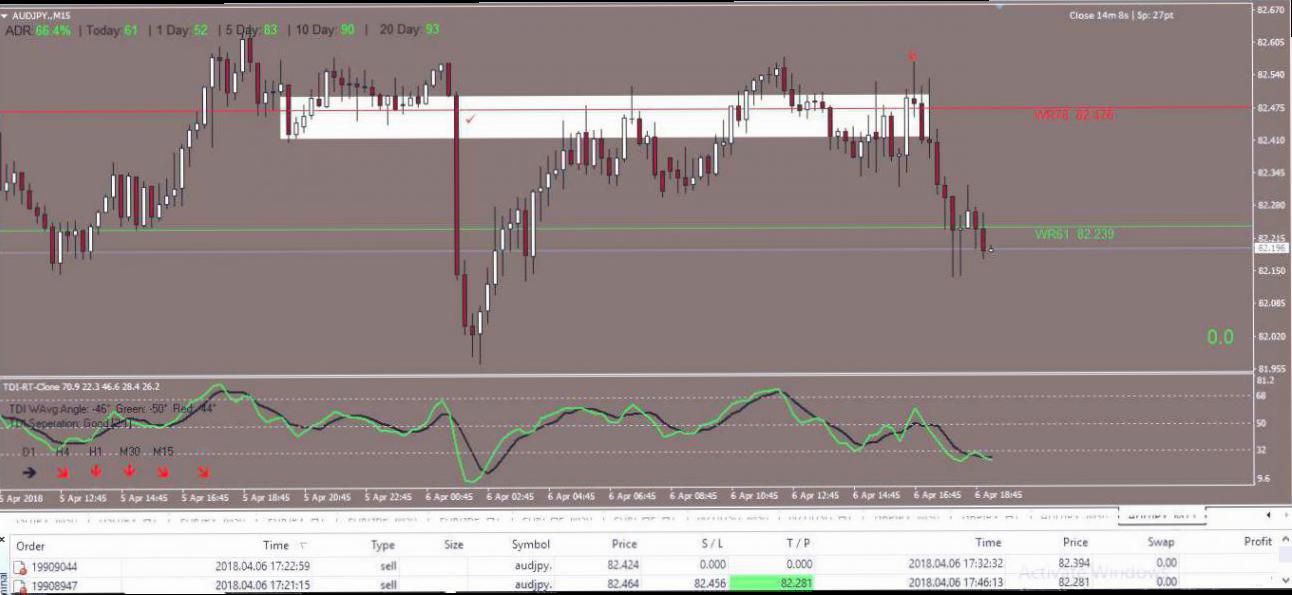Image resolution: width=1292 pixels, height=595 pixels.
Task: Select the white rectangle zone on chart
Action: pyautogui.click(x=605, y=117)
